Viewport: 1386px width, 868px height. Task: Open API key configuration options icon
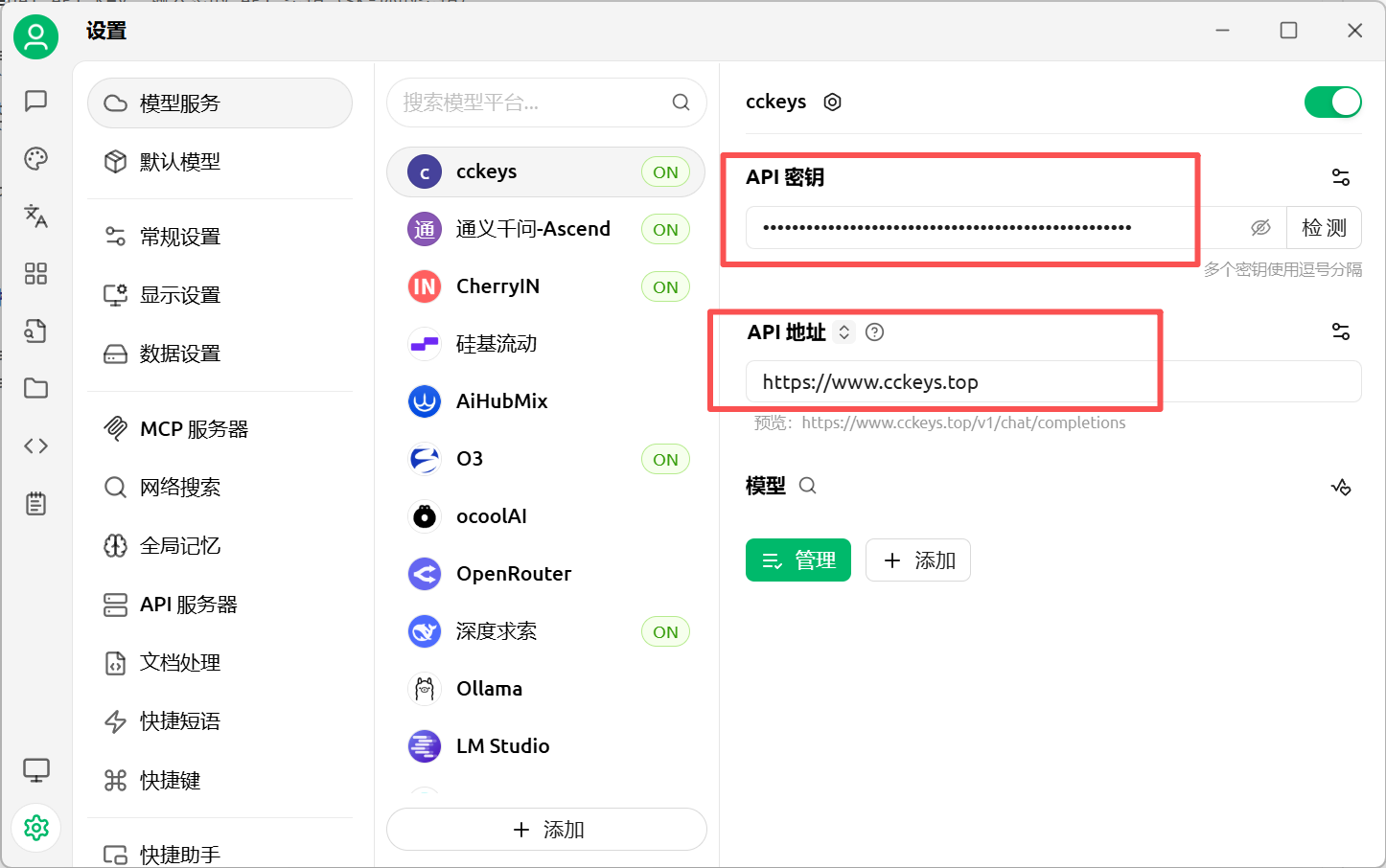1340,176
